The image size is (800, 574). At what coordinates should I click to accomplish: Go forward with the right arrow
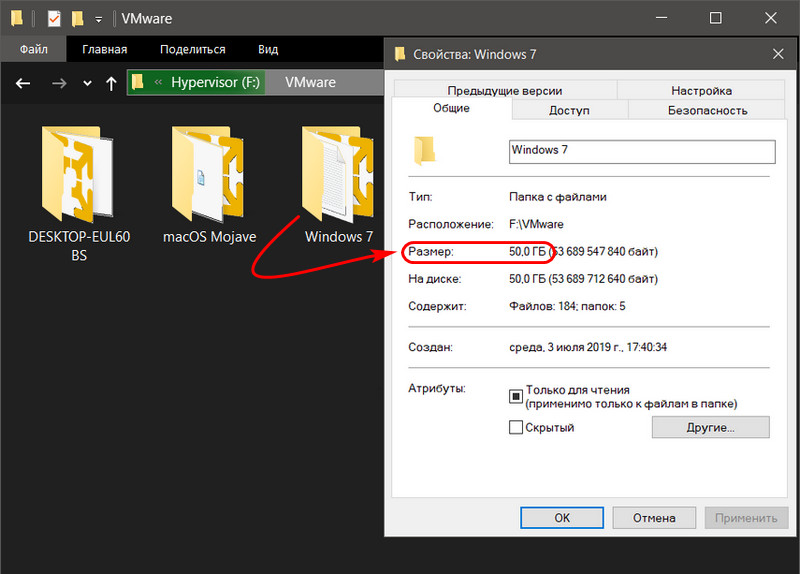[59, 83]
